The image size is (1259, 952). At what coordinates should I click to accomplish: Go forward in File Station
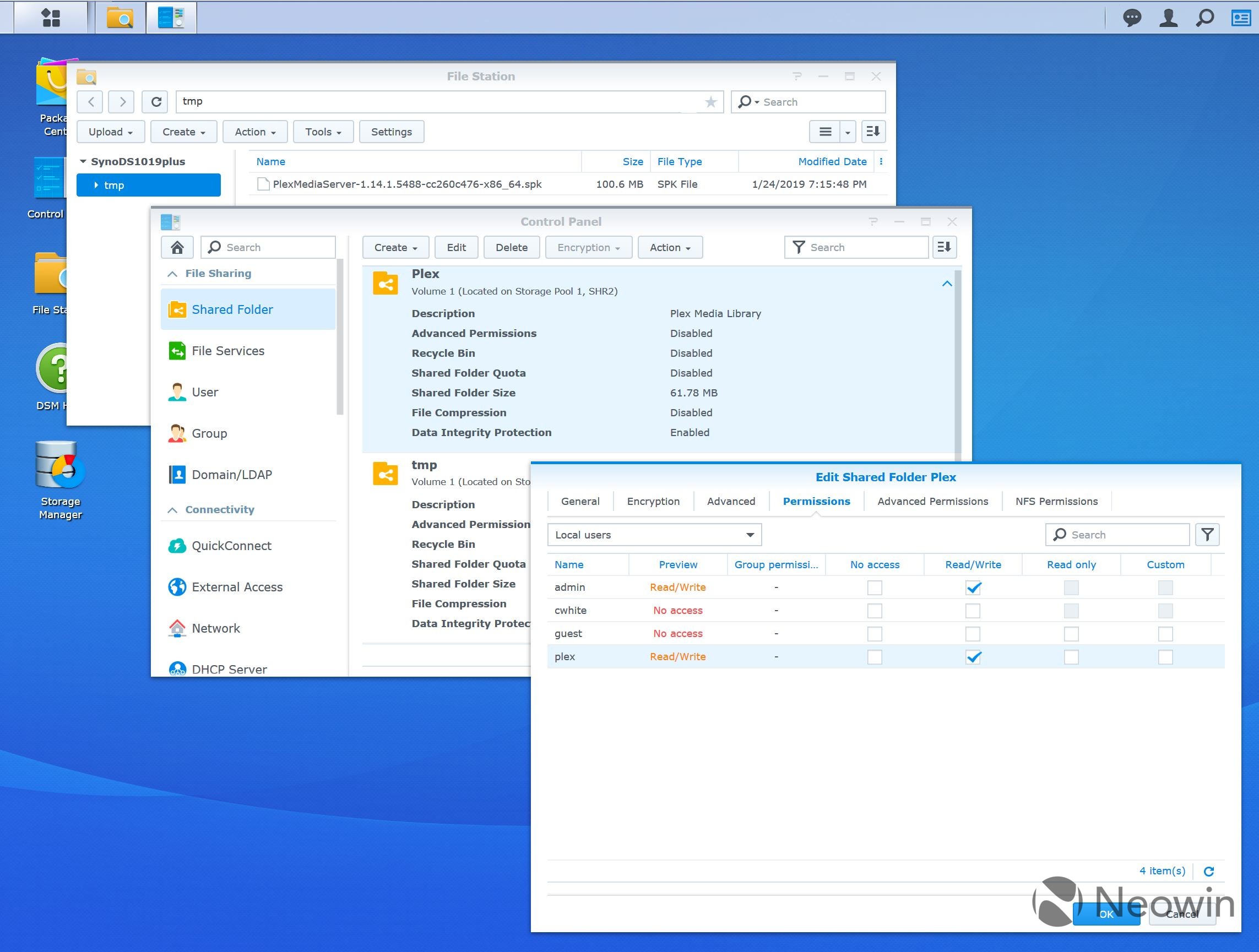tap(122, 102)
